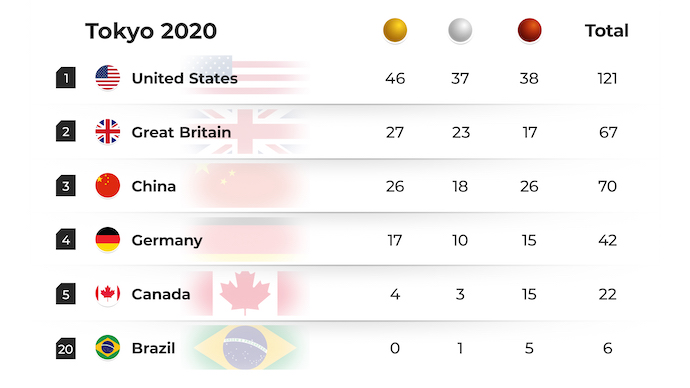Open the United States country name
This screenshot has width=690, height=388.
pos(184,78)
